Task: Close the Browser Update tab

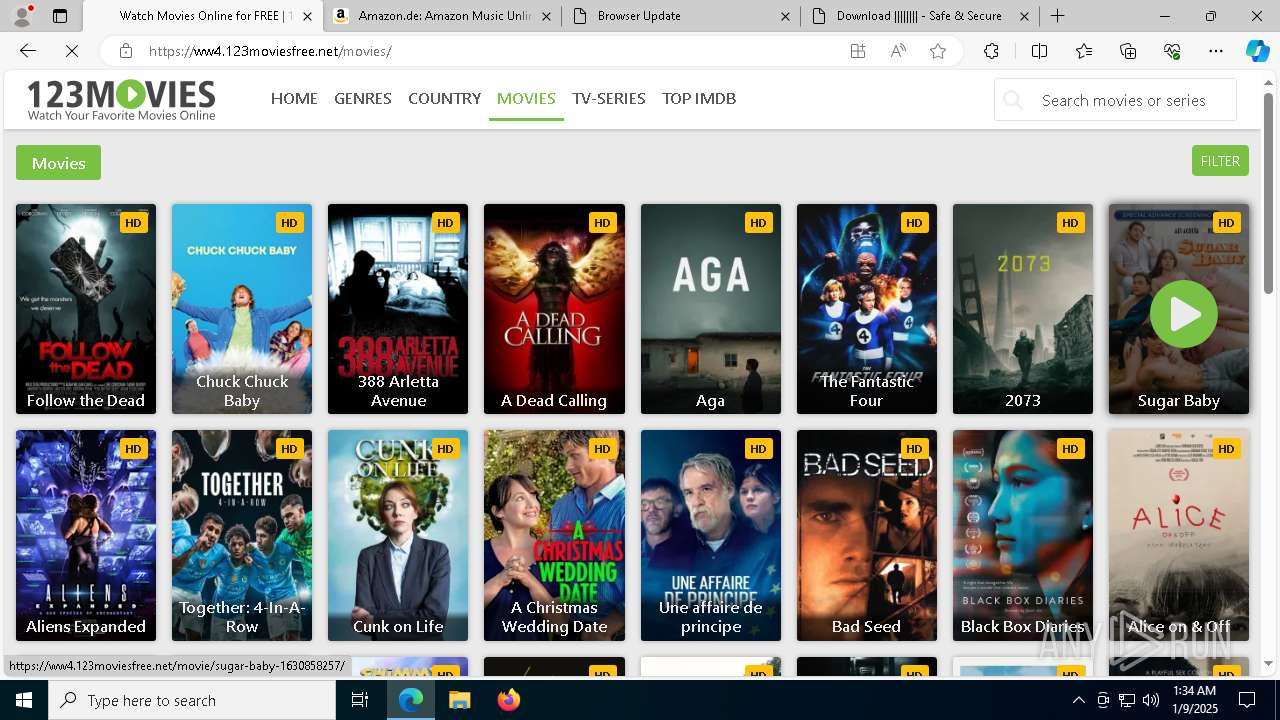Action: coord(786,16)
